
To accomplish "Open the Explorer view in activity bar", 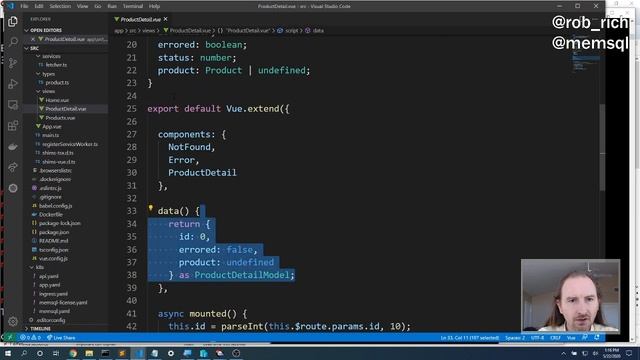I will 13,22.
